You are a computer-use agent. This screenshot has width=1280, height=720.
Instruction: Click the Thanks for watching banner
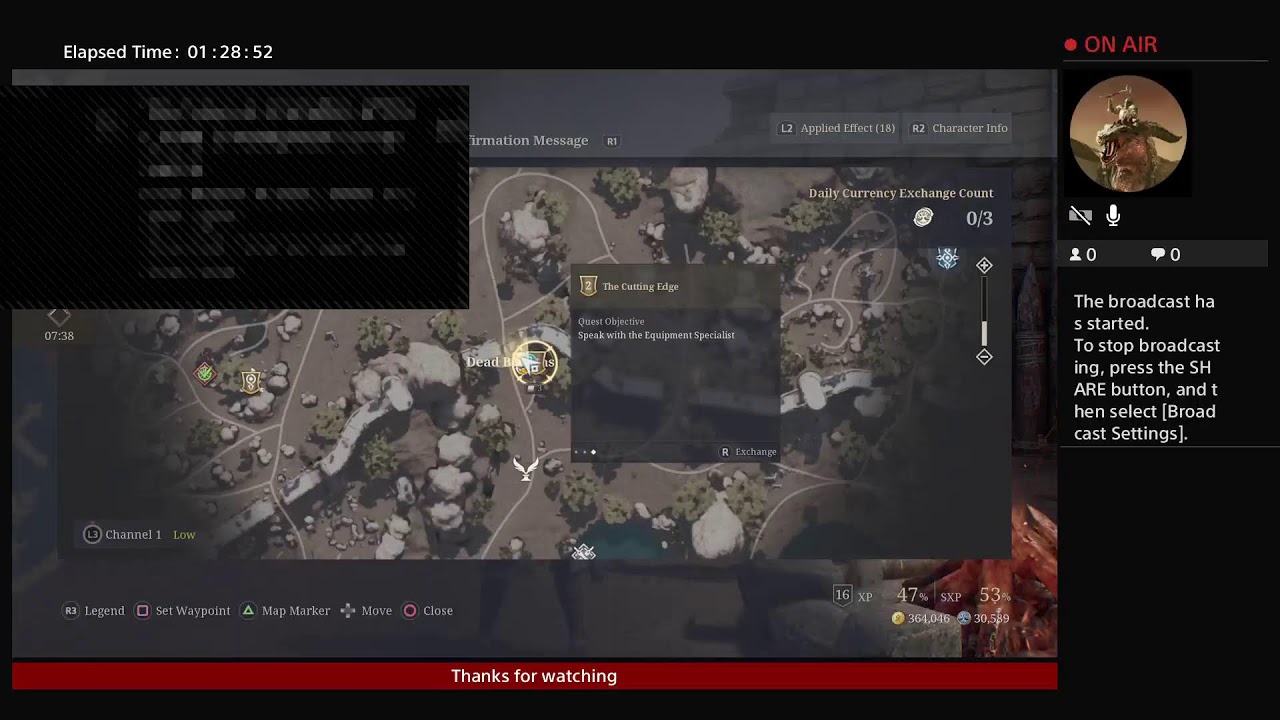534,676
